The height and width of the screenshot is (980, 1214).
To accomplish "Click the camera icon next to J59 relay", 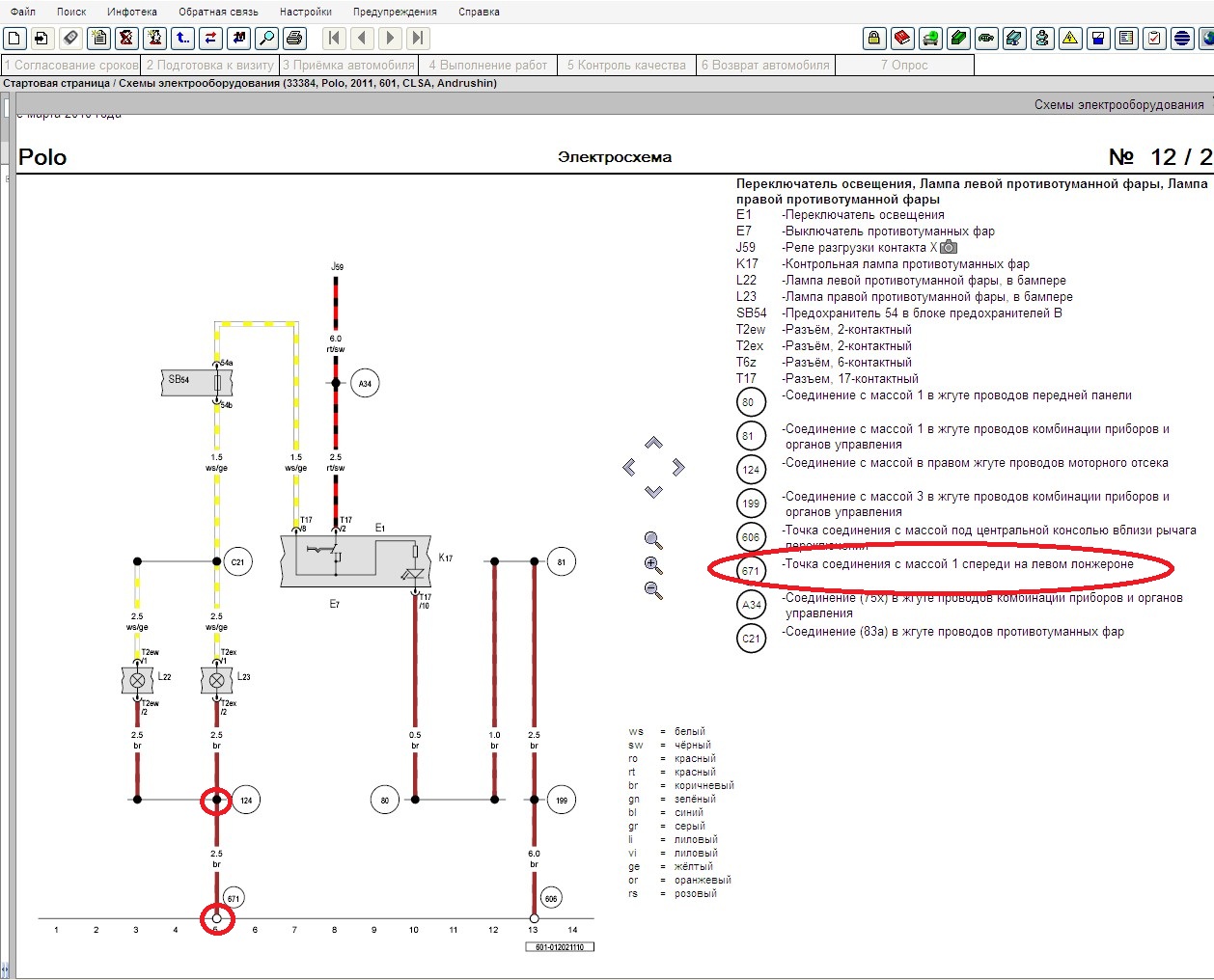I will [x=949, y=248].
